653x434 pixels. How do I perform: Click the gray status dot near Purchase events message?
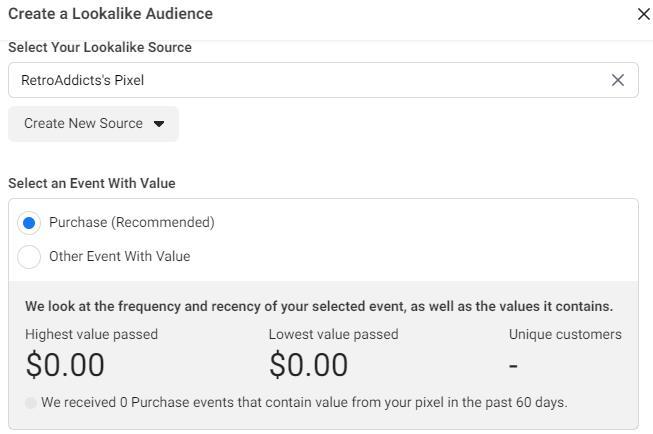pyautogui.click(x=31, y=403)
